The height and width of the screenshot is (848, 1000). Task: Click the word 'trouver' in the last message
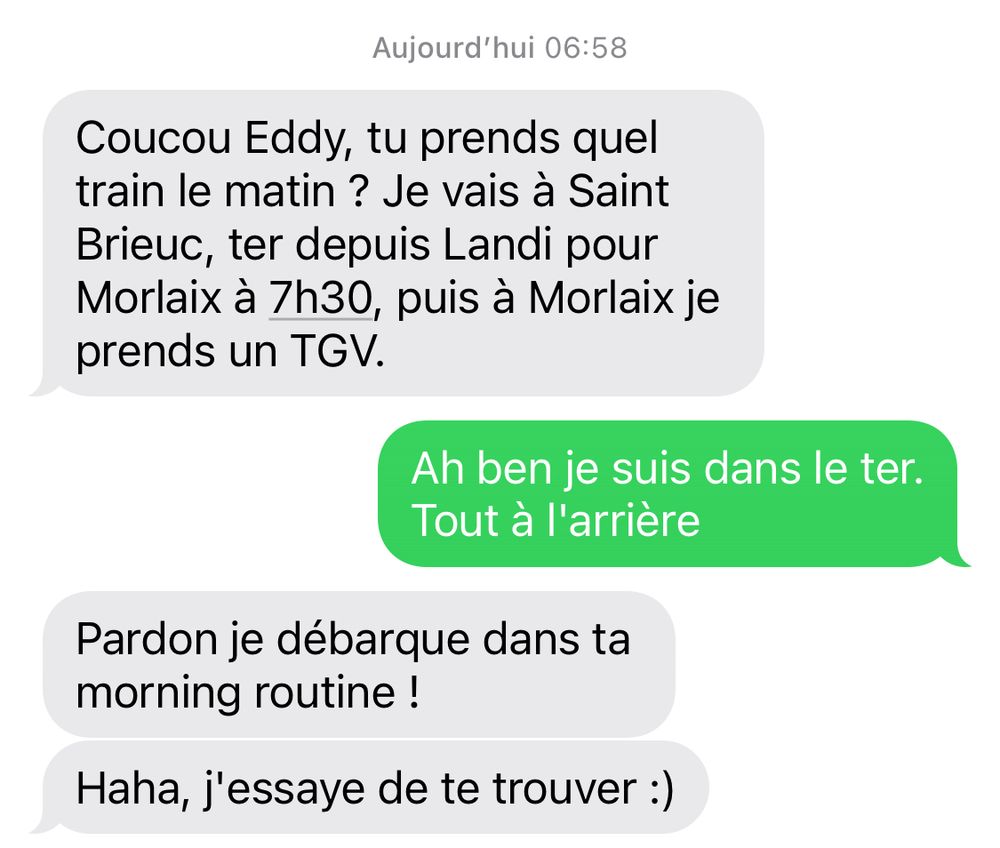point(564,789)
